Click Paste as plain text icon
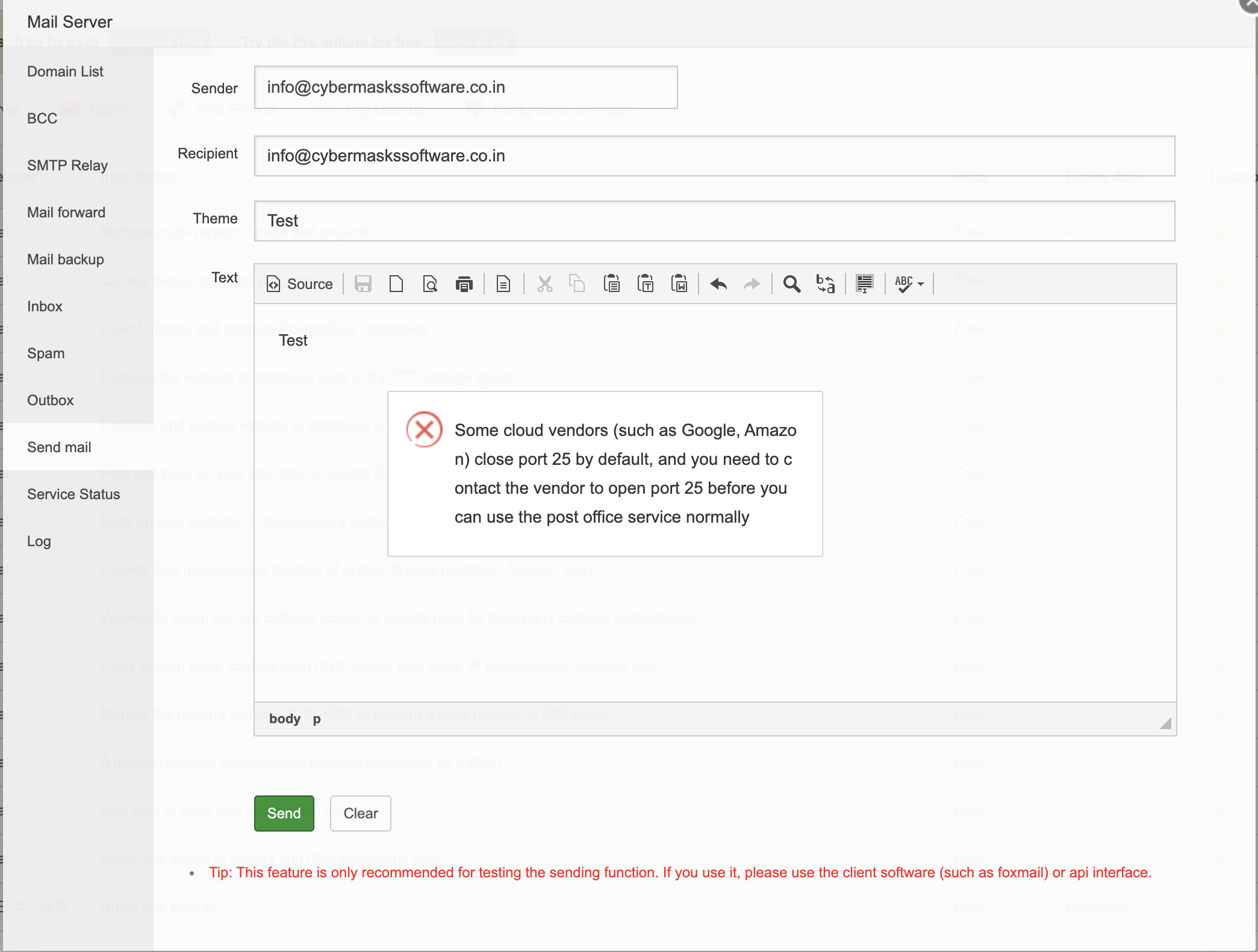 [646, 284]
